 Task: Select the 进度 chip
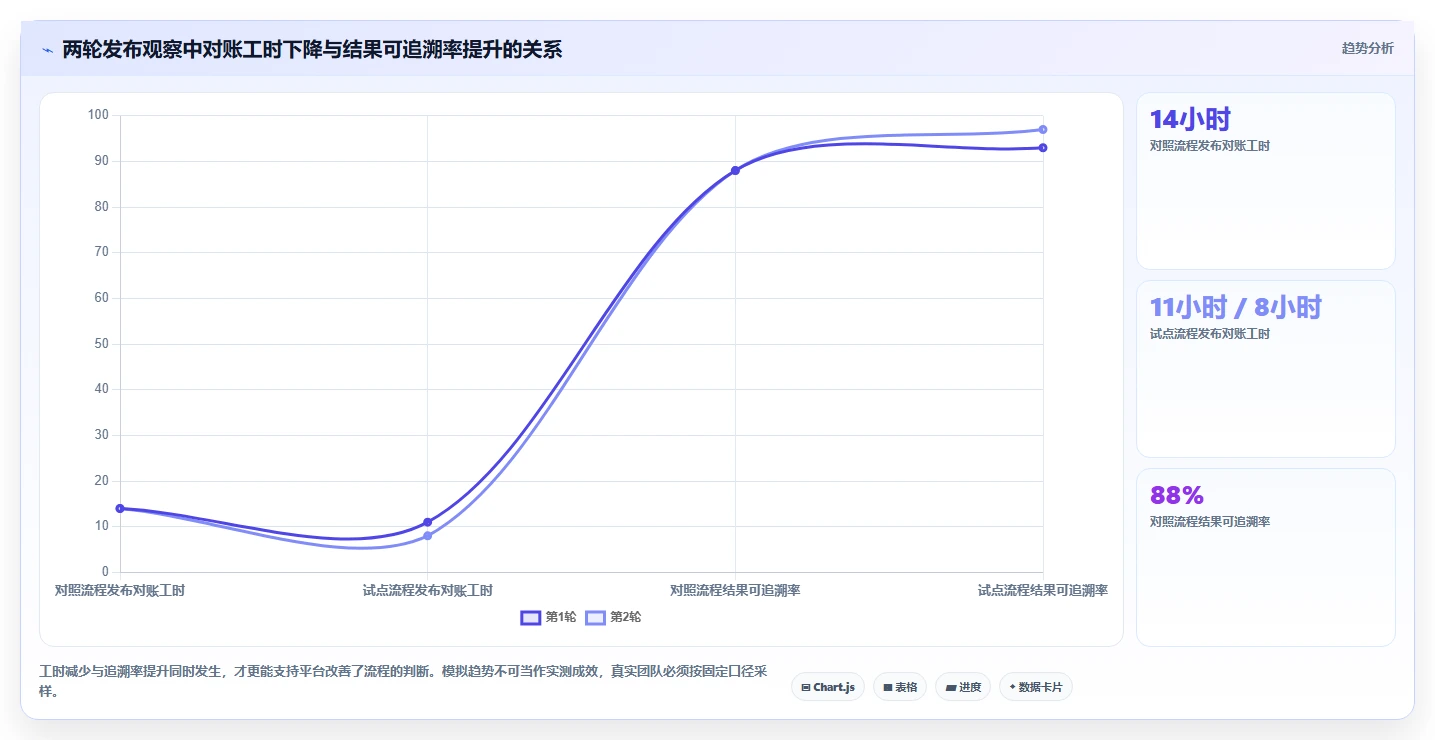click(x=963, y=687)
